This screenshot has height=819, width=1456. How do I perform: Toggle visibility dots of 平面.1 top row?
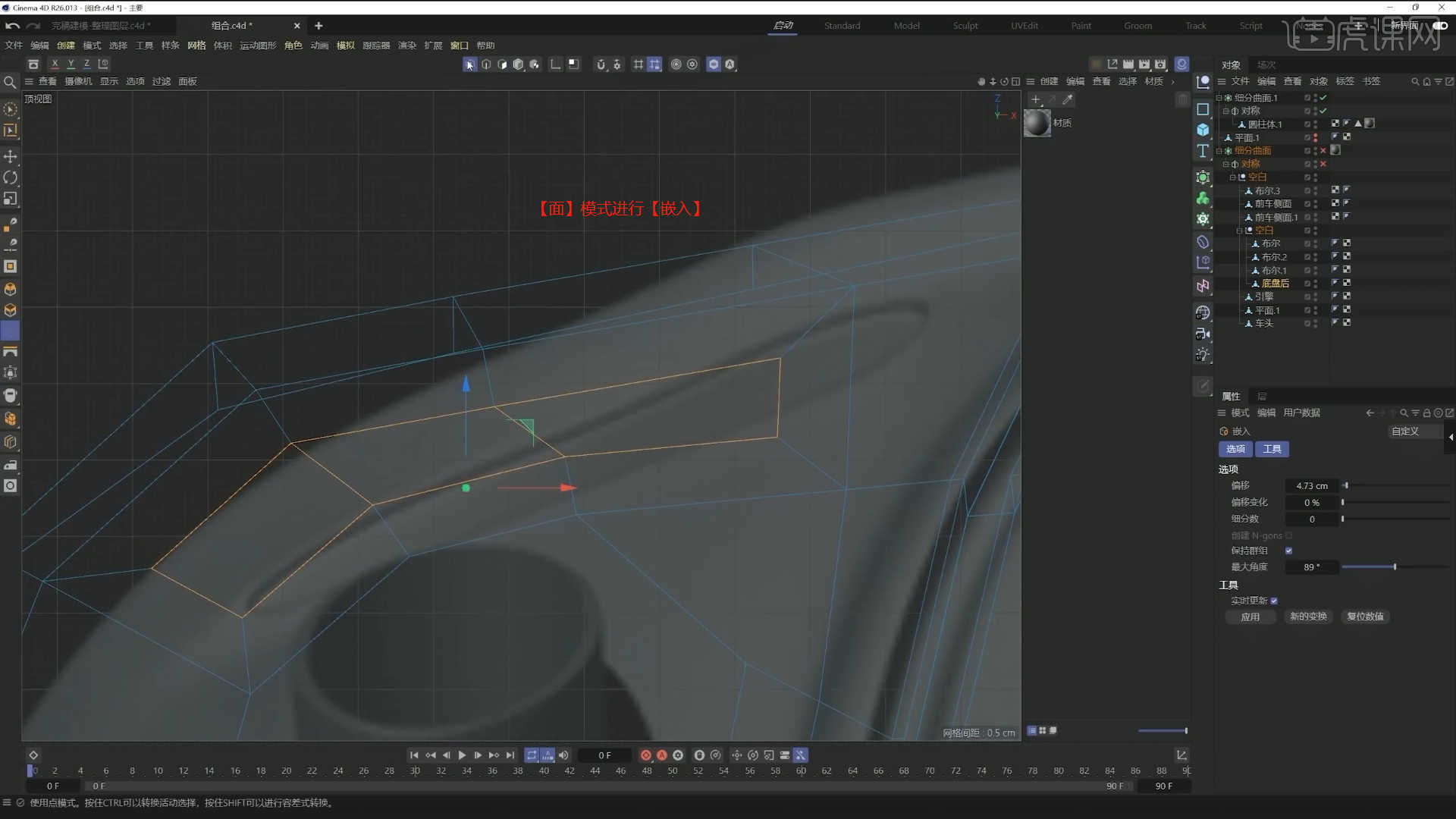pos(1315,137)
